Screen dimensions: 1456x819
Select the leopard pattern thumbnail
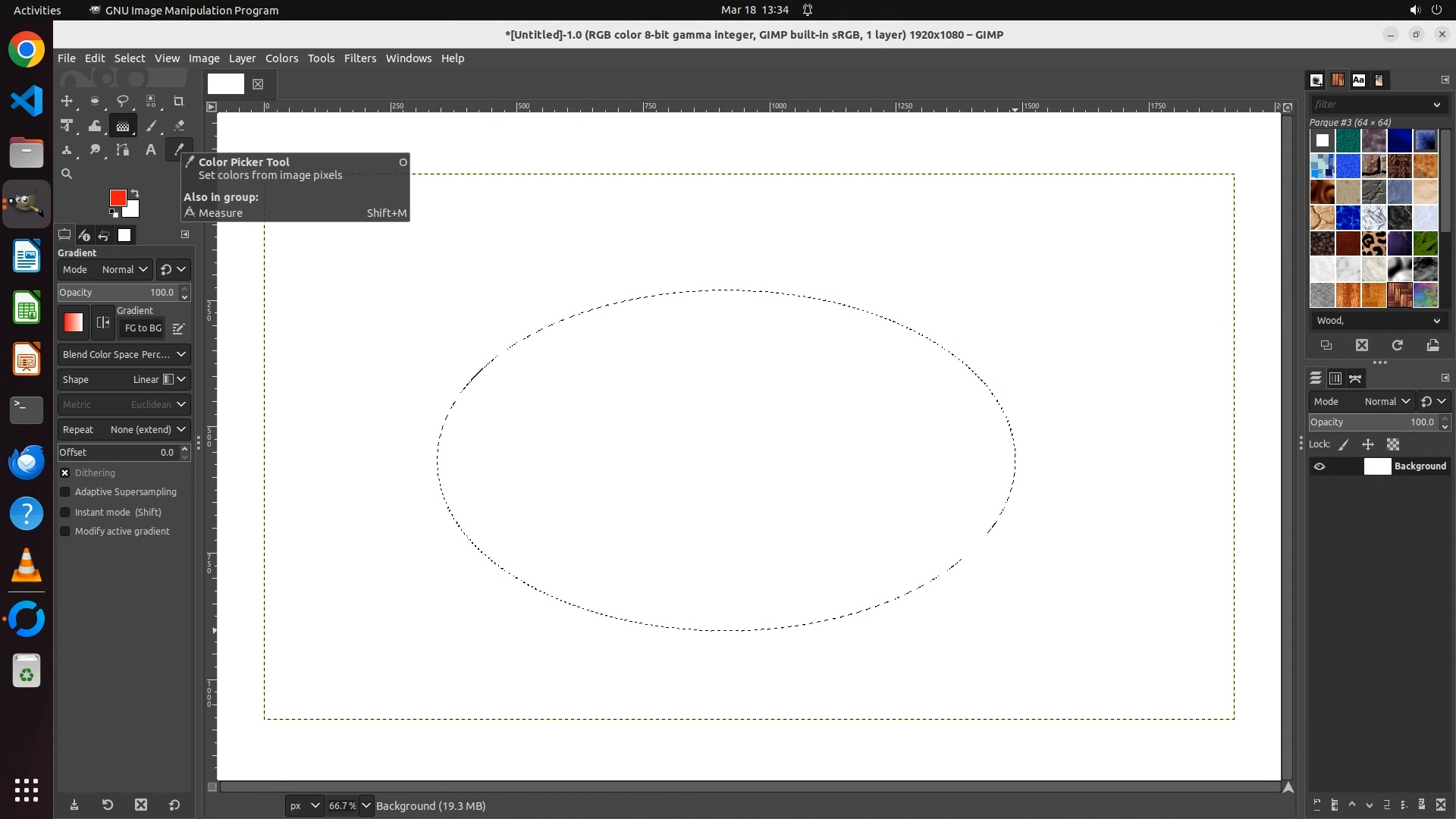[1373, 243]
